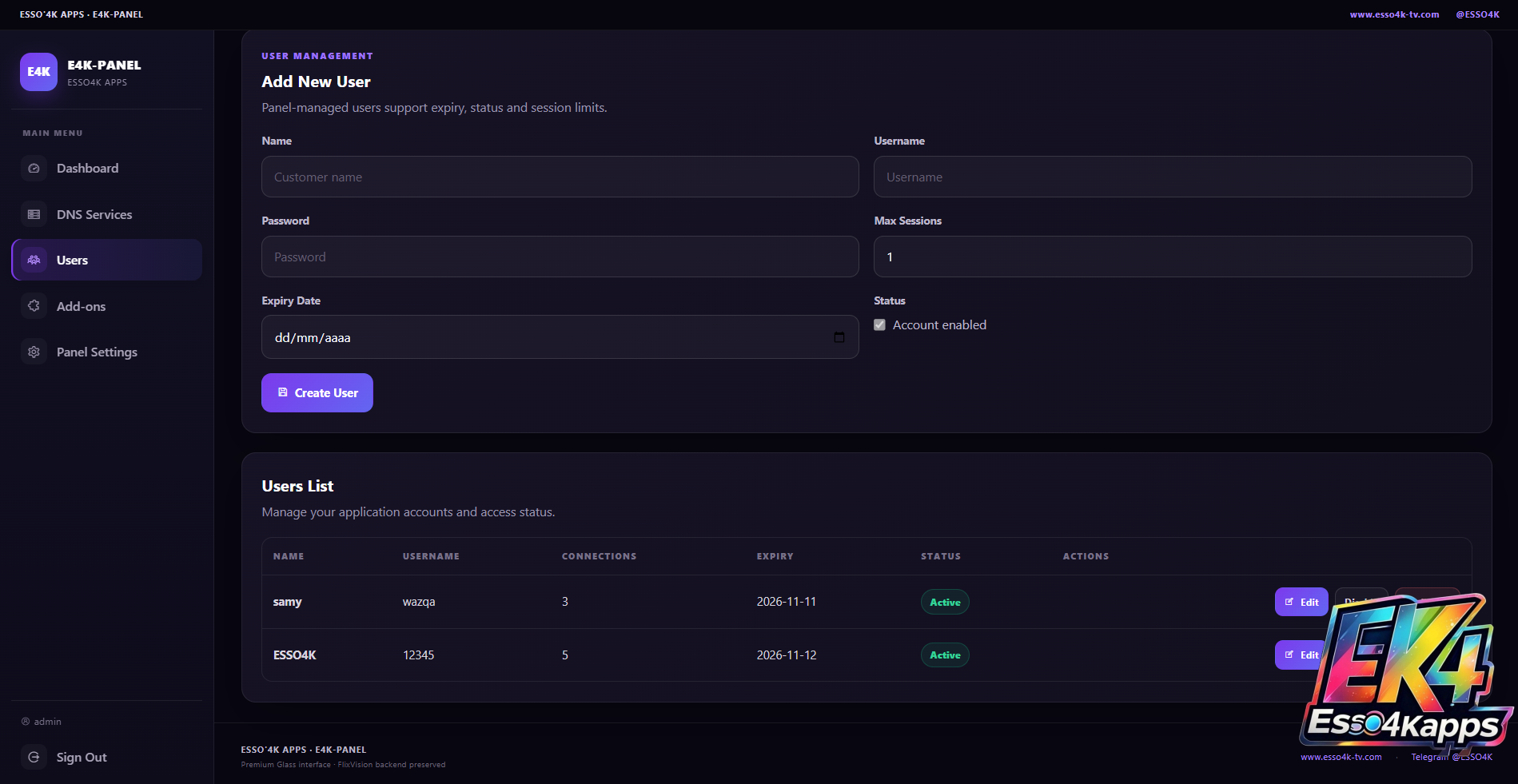Click the Expiry Date dd/mm/aaaa field

point(560,337)
